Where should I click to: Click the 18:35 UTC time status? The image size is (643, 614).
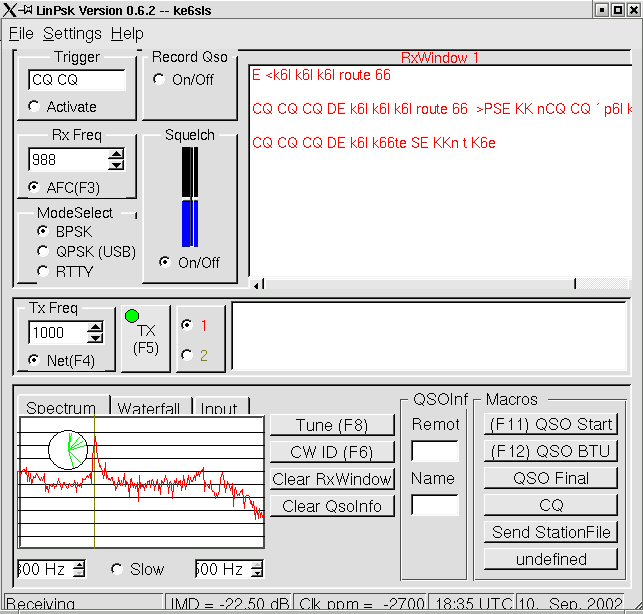point(472,603)
